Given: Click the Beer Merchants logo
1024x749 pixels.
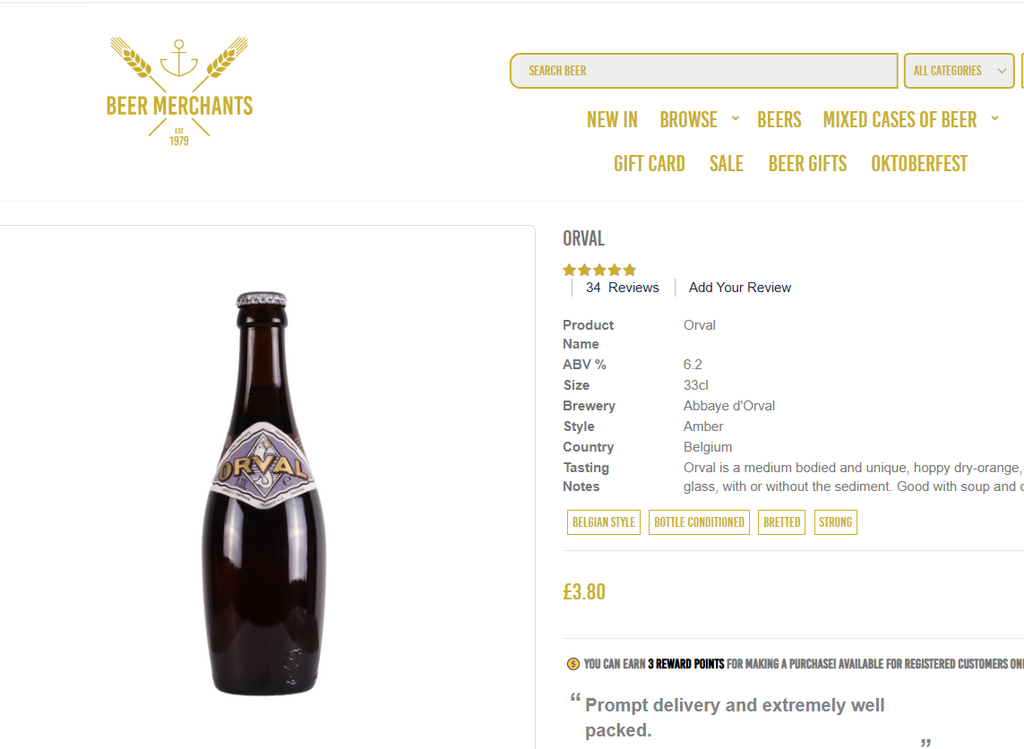Looking at the screenshot, I should coord(179,92).
